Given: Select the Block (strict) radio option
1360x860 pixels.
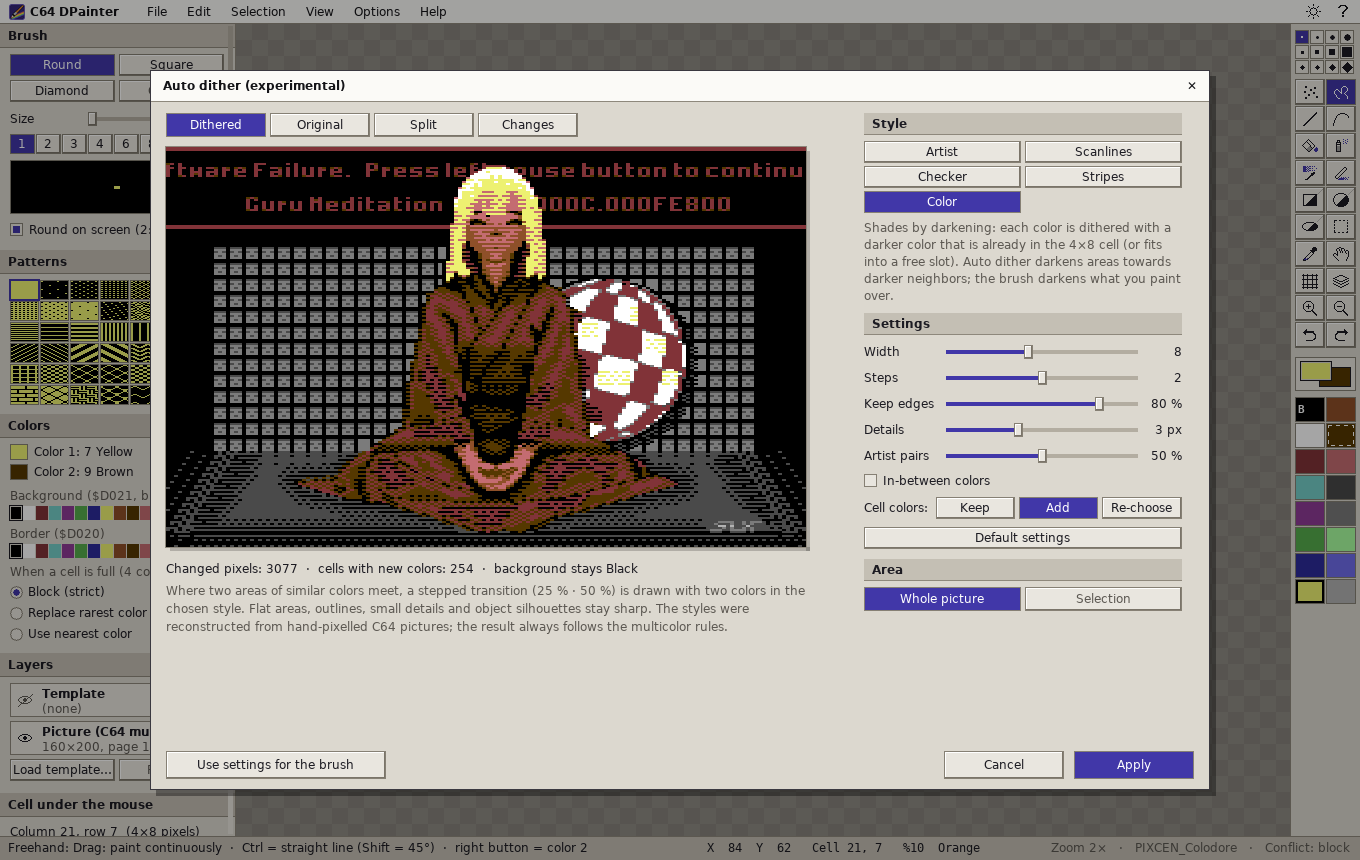Looking at the screenshot, I should [16, 592].
